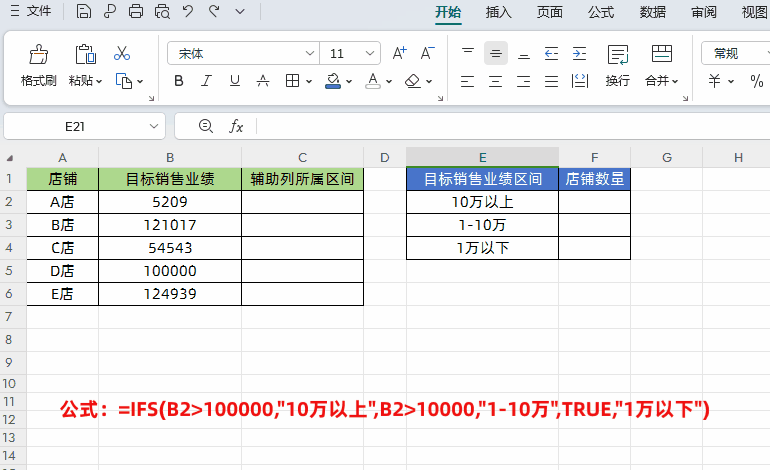Open the font color dropdown arrow
The width and height of the screenshot is (770, 470).
click(x=389, y=82)
